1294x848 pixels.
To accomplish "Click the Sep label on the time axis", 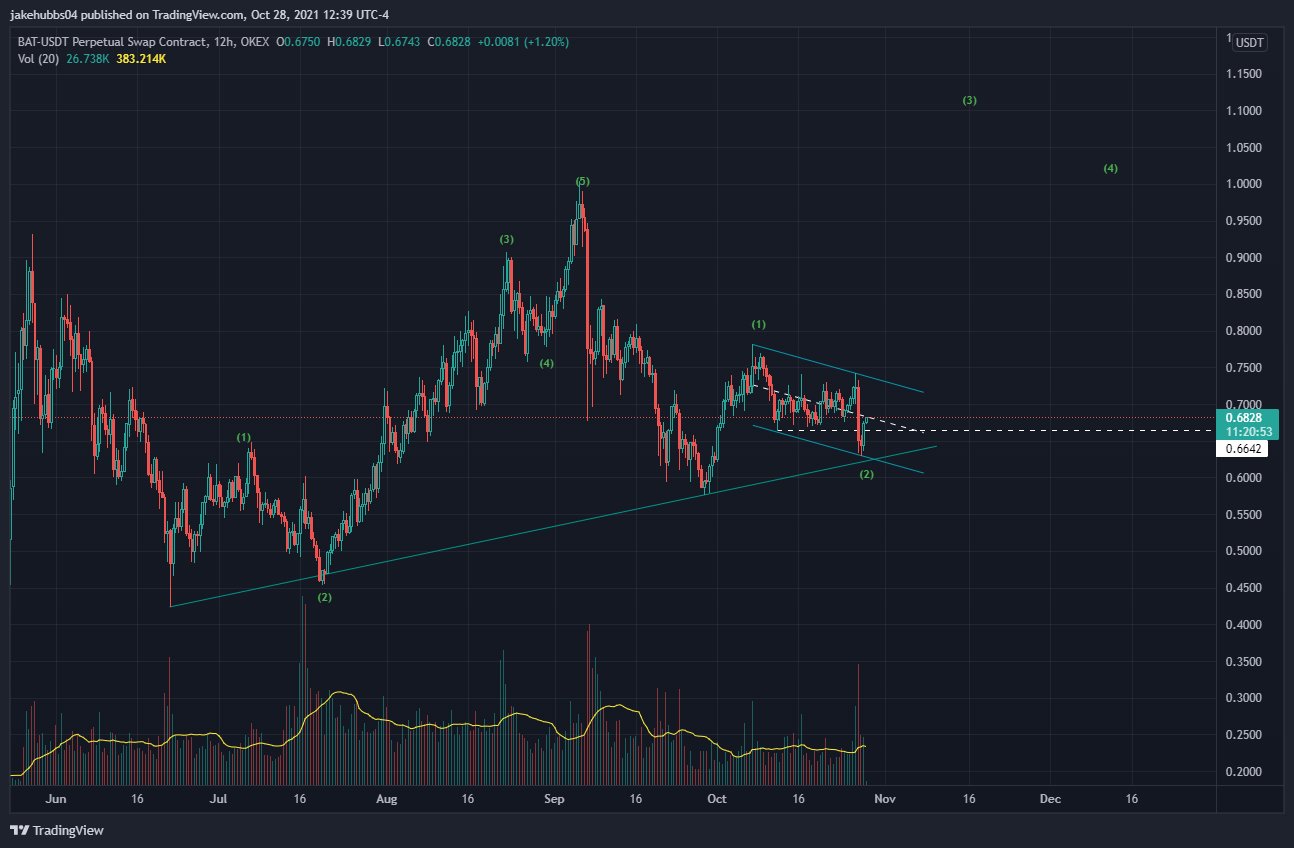I will [557, 799].
